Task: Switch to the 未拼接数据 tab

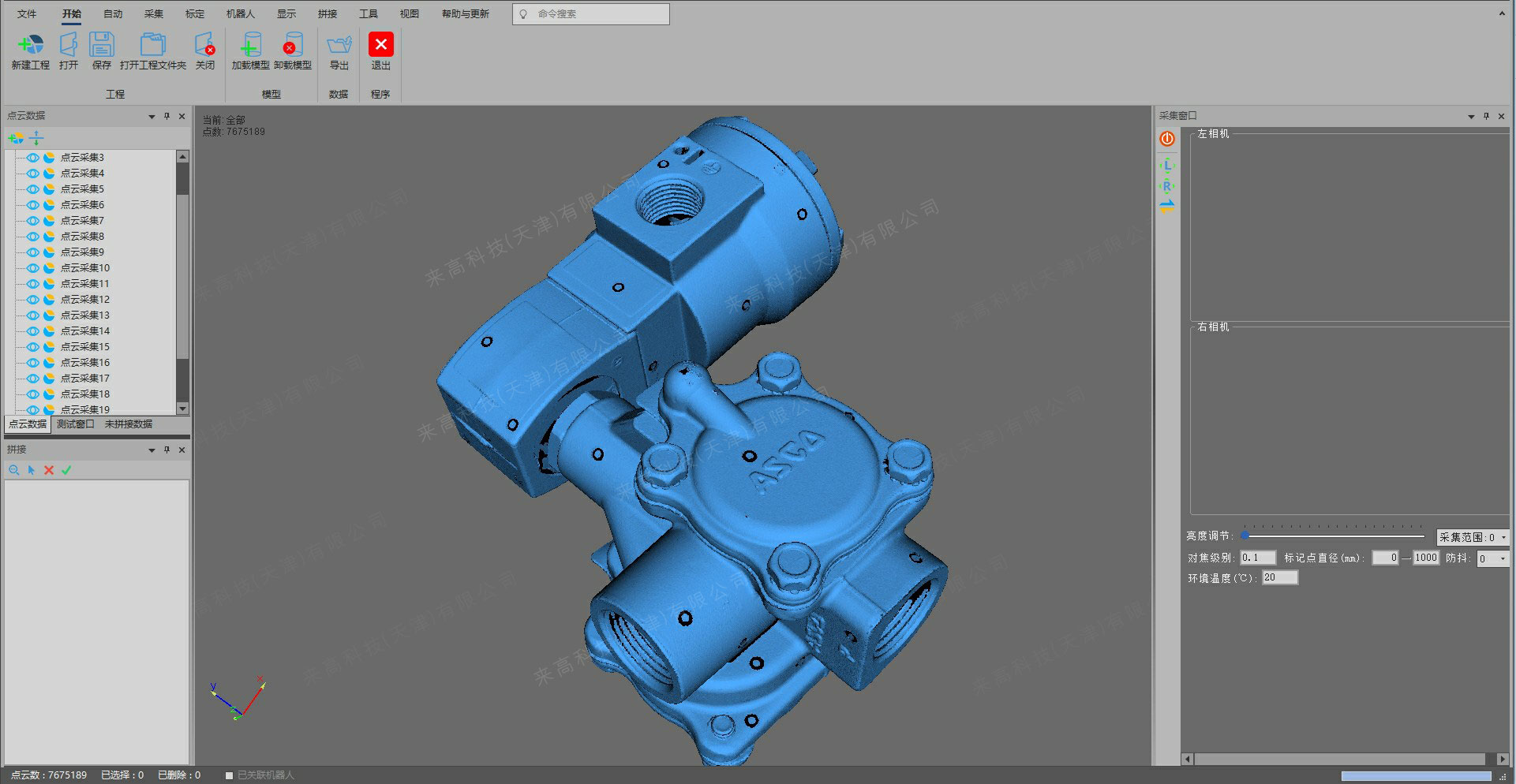Action: click(x=129, y=424)
